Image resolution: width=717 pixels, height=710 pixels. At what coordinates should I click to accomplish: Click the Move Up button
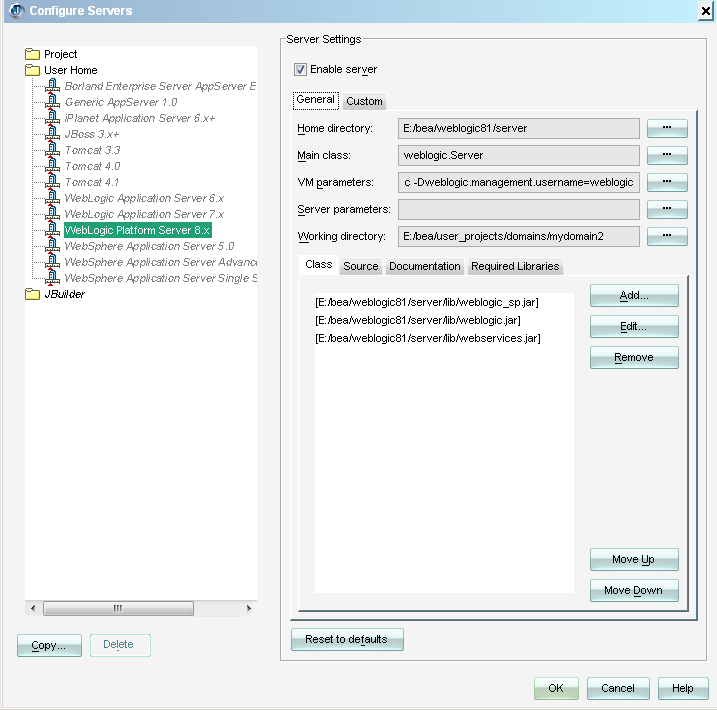634,560
